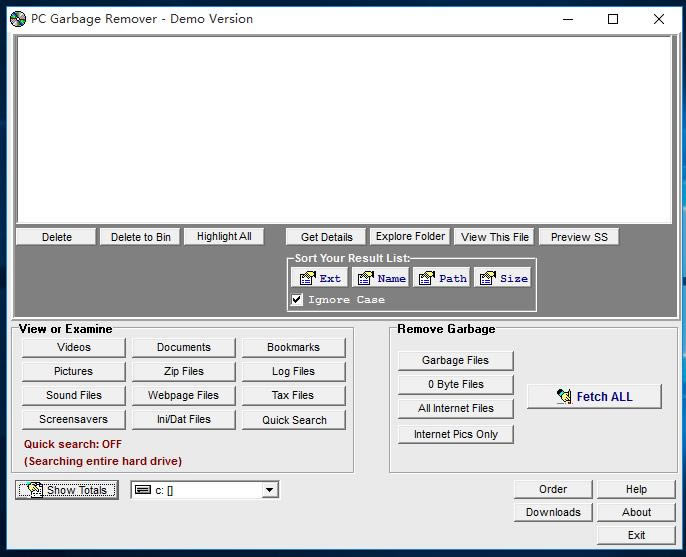Viewport: 686px width, 557px height.
Task: Click Delete to Bin
Action: [x=140, y=237]
